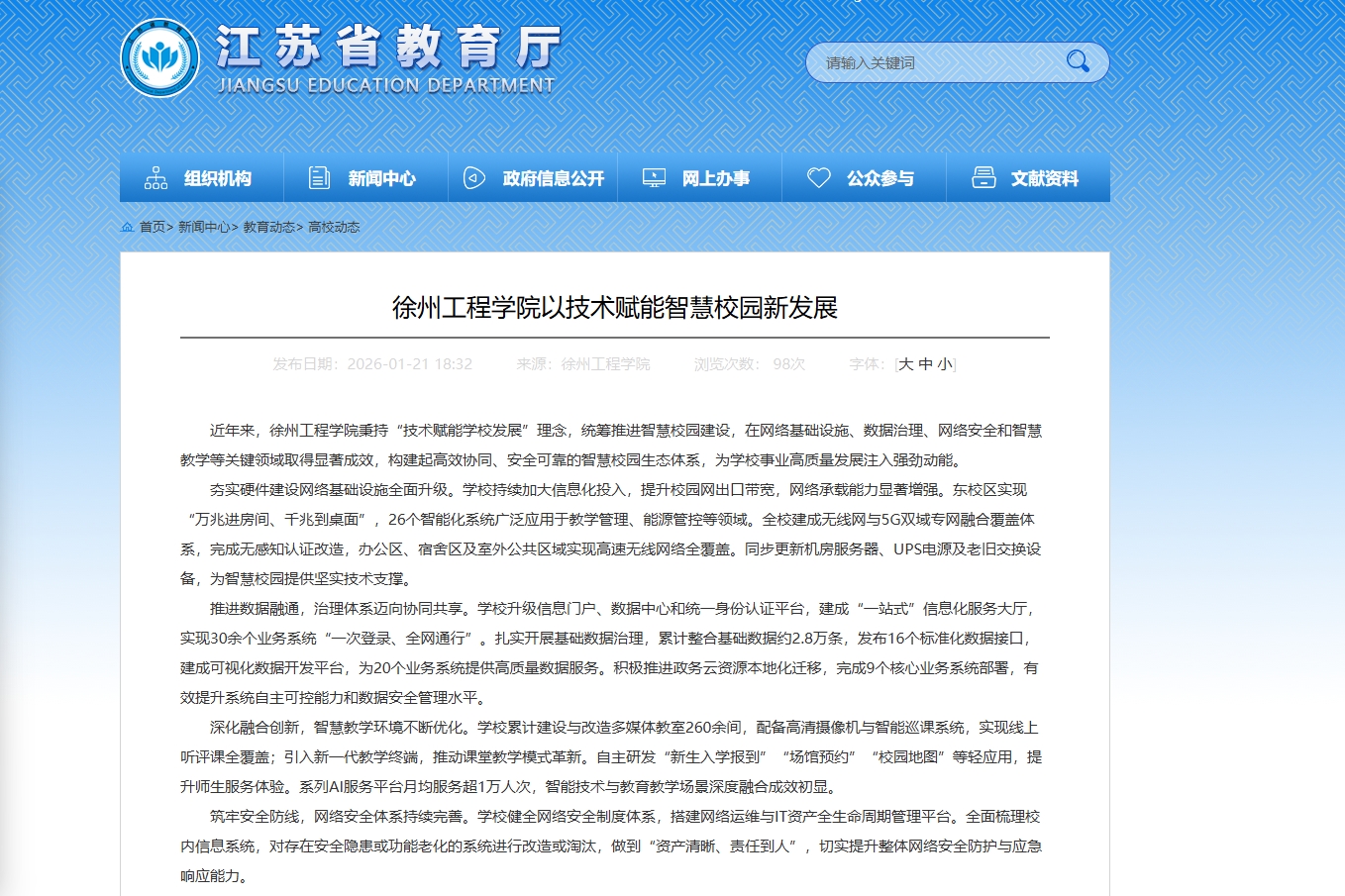Open the 高校动态 breadcrumb link
The width and height of the screenshot is (1345, 896).
click(334, 228)
